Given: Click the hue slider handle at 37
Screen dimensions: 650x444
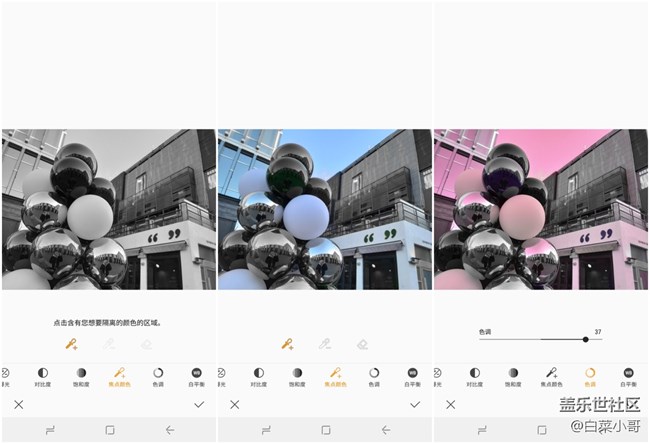Looking at the screenshot, I should [585, 340].
